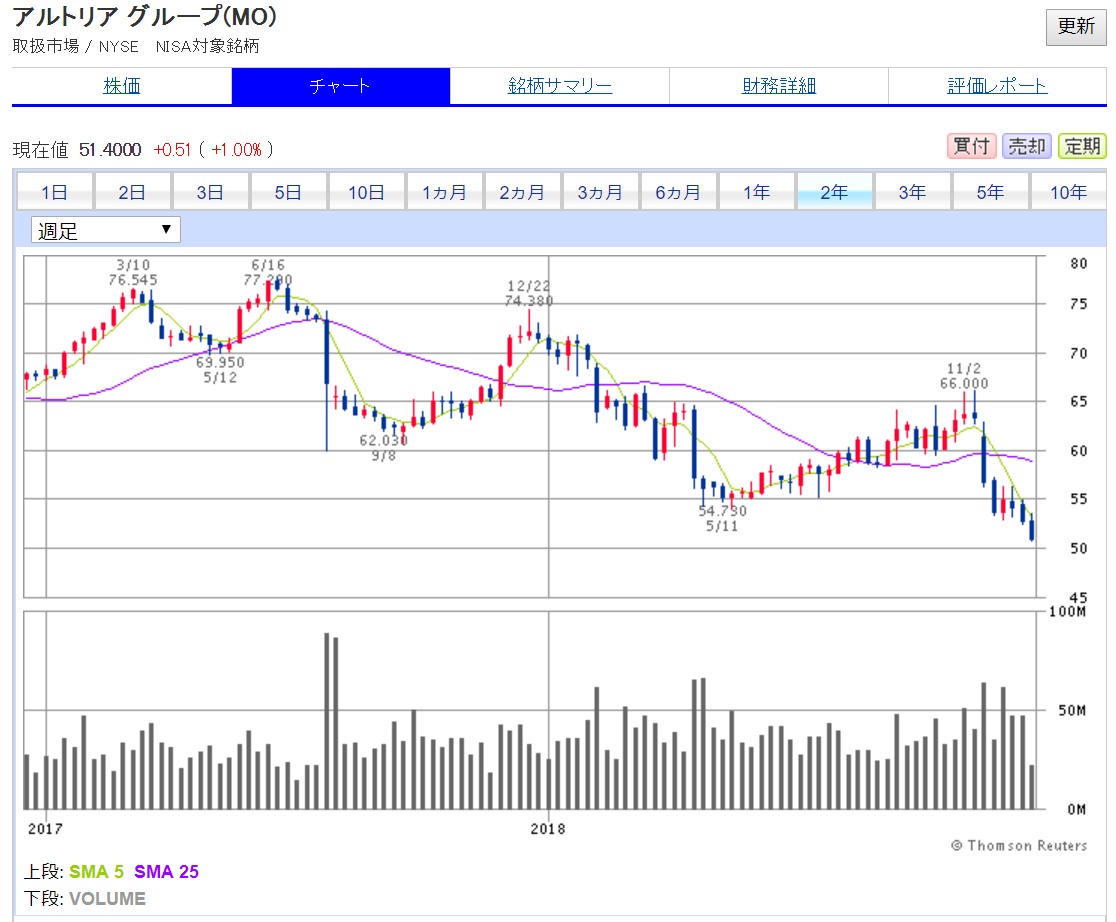The image size is (1116, 922).
Task: Select the 5日 chart period
Action: point(288,192)
